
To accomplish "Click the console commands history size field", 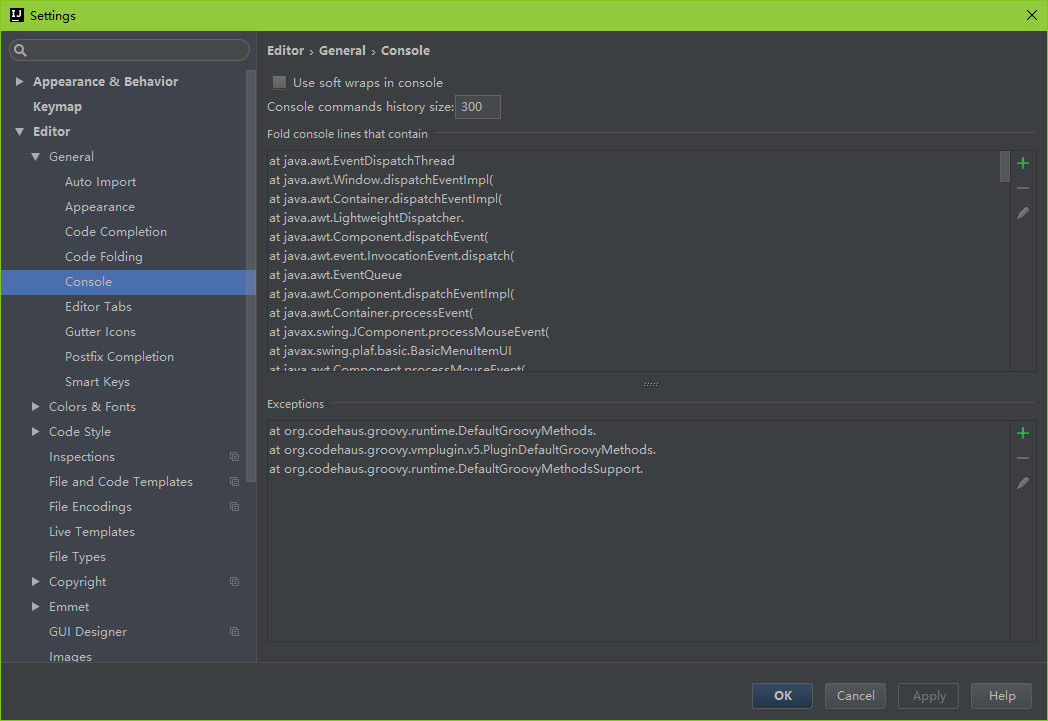I will [478, 107].
